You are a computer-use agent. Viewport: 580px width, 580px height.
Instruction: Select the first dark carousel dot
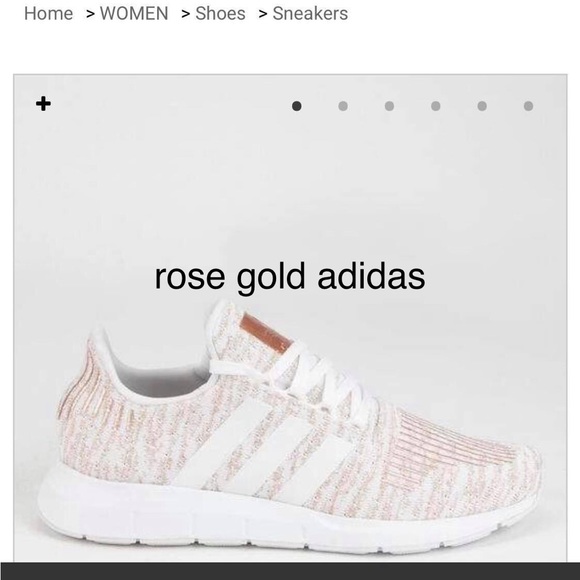(297, 106)
